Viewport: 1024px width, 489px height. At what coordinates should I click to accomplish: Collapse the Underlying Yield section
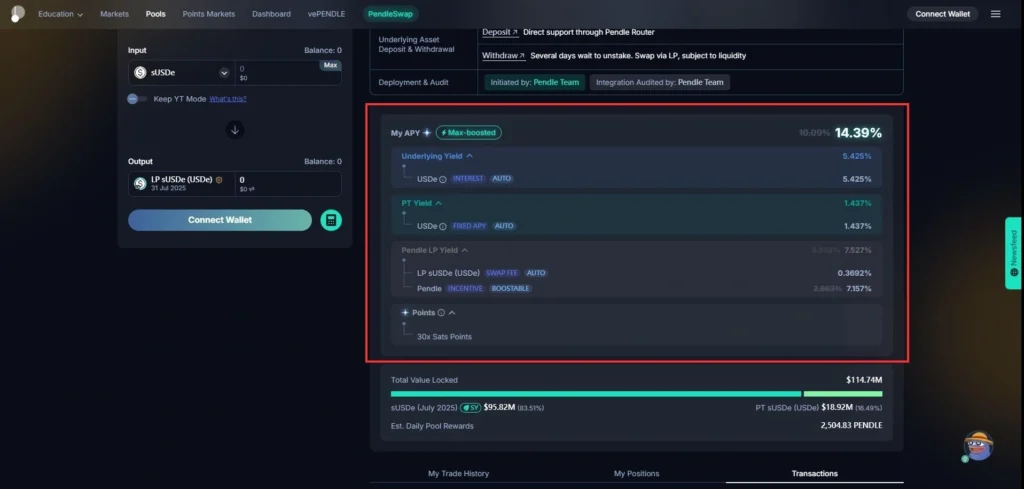[470, 156]
